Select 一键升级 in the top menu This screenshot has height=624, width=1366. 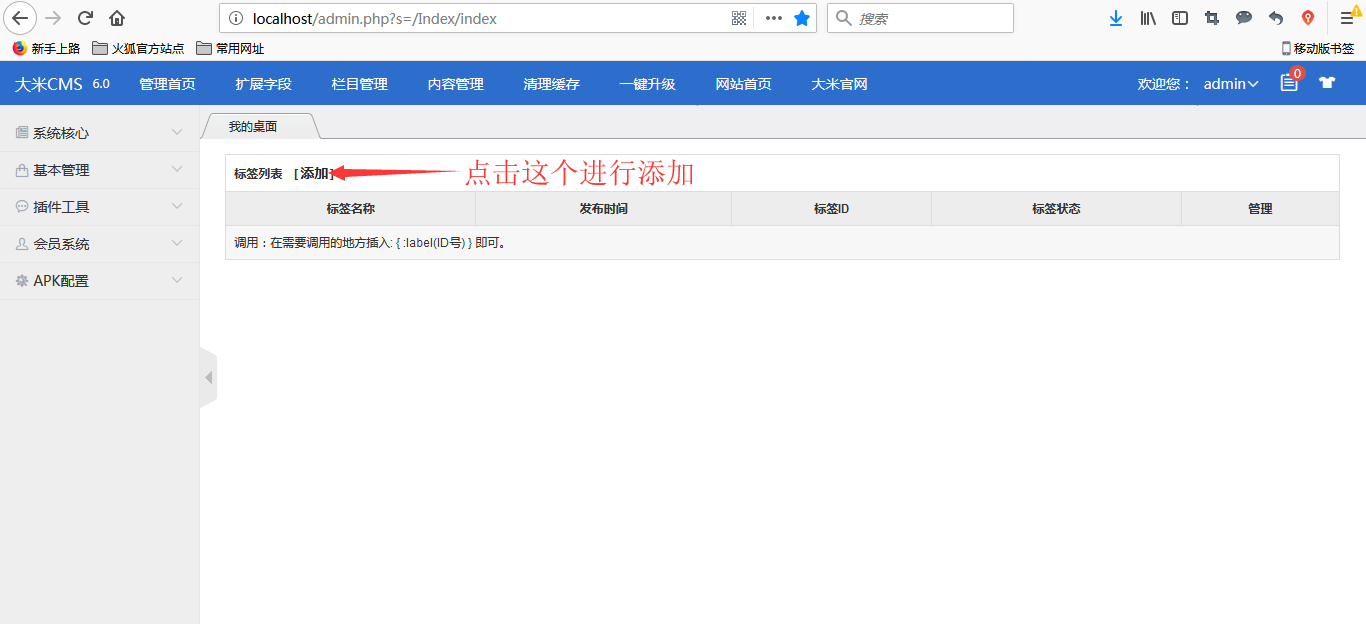point(647,84)
